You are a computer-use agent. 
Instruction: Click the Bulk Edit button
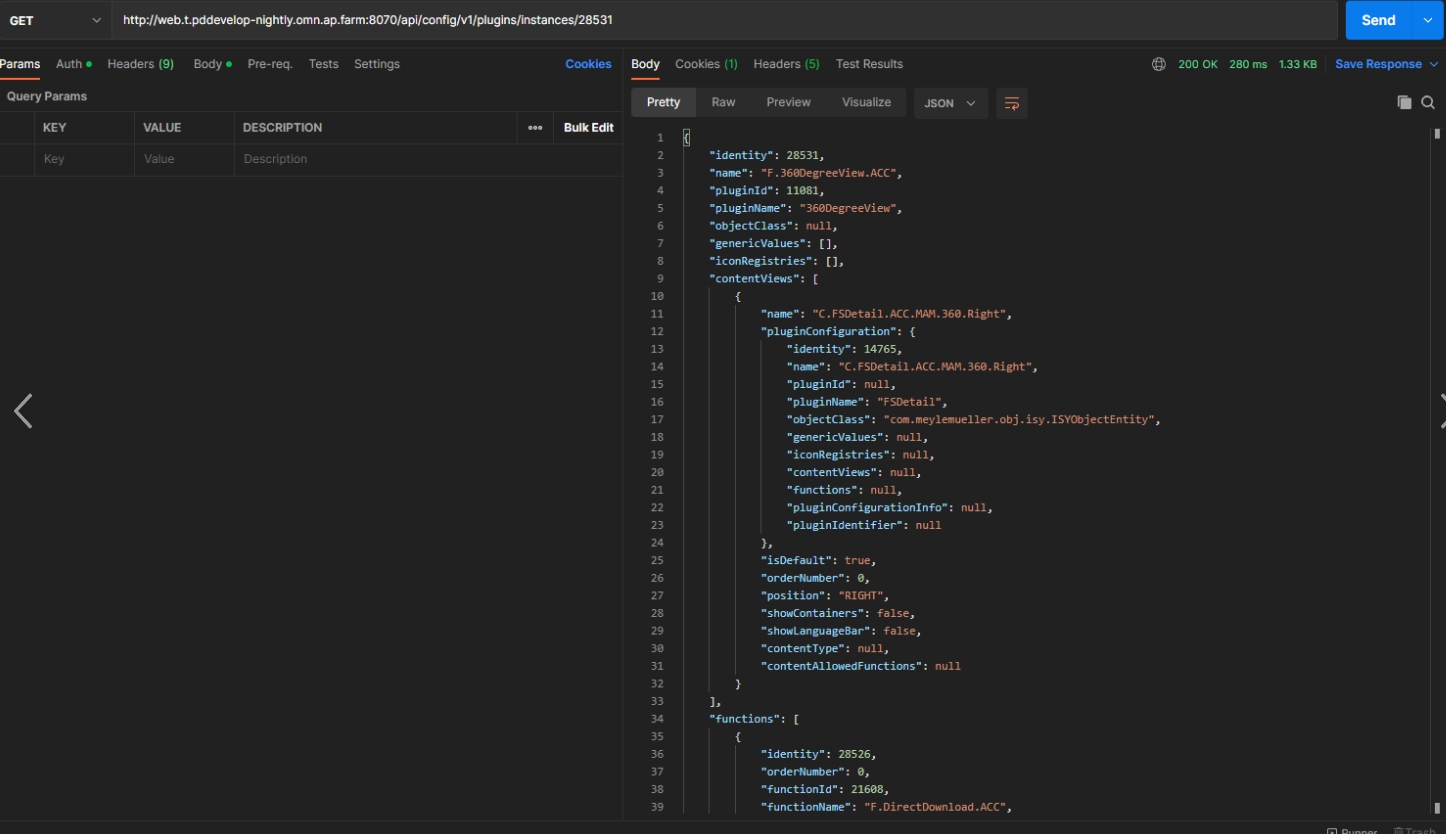[588, 128]
